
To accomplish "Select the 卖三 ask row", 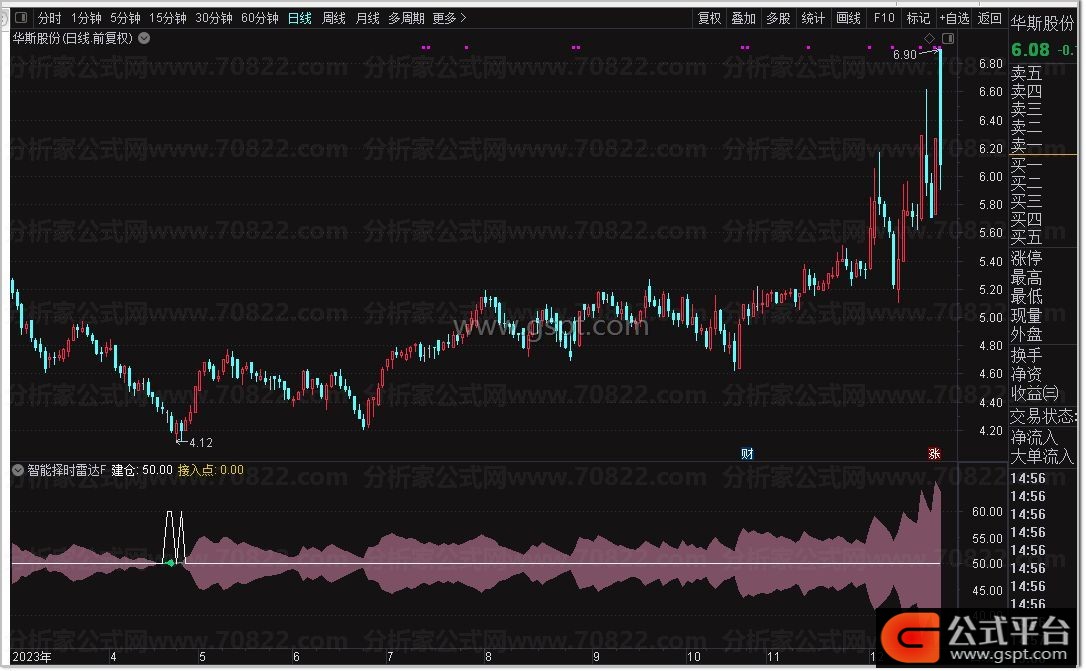I will (1026, 109).
